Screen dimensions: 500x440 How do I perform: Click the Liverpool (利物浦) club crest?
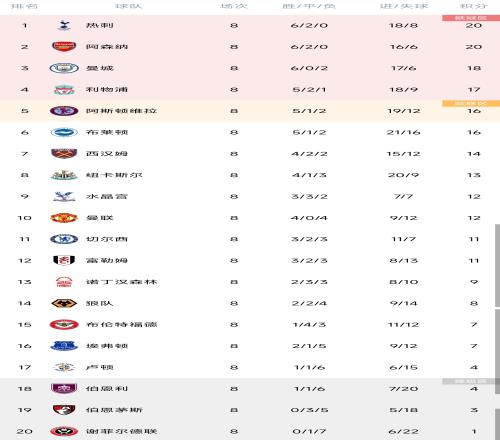pyautogui.click(x=64, y=89)
